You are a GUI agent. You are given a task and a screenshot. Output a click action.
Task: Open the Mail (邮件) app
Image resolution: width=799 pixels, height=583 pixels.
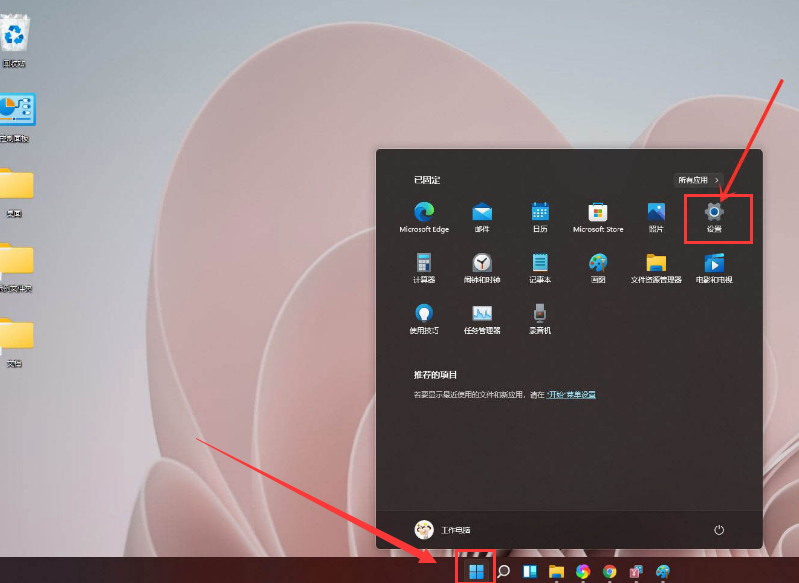[x=482, y=217]
